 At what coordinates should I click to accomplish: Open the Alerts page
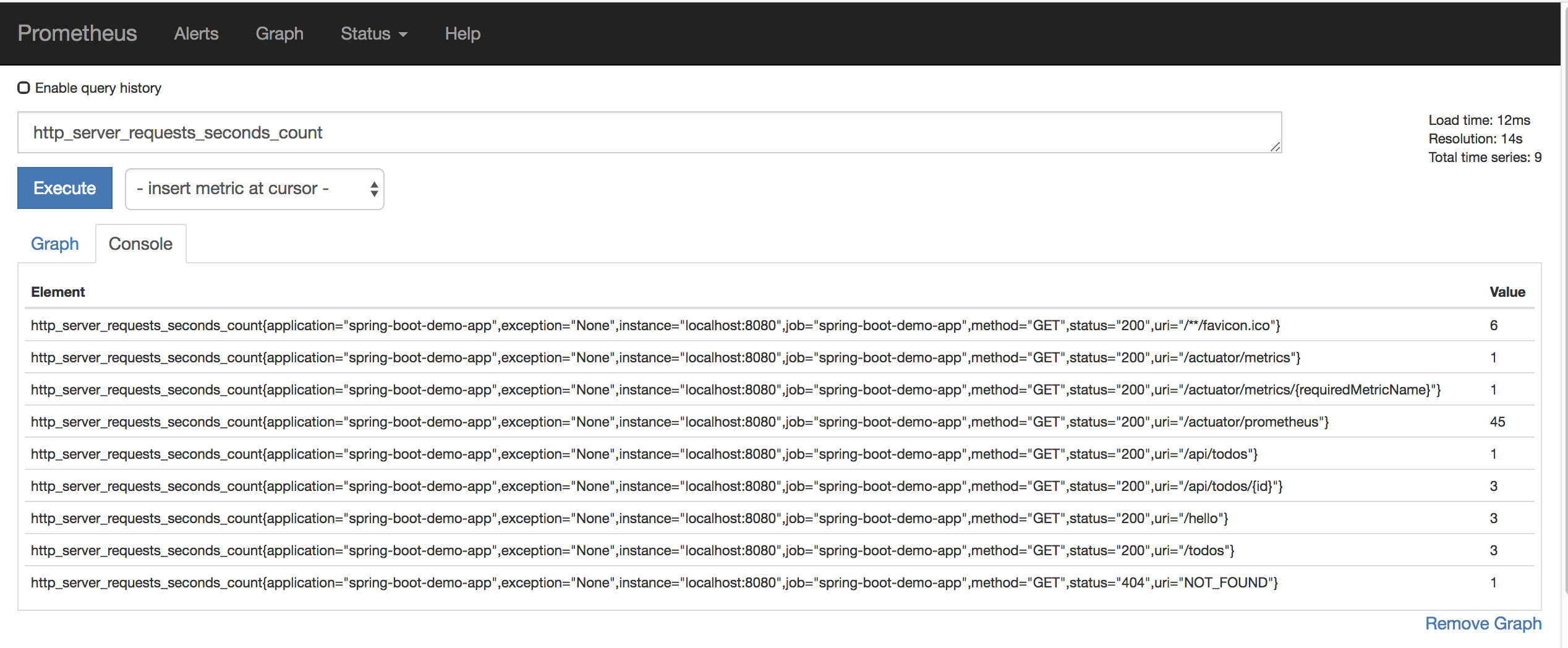tap(196, 33)
